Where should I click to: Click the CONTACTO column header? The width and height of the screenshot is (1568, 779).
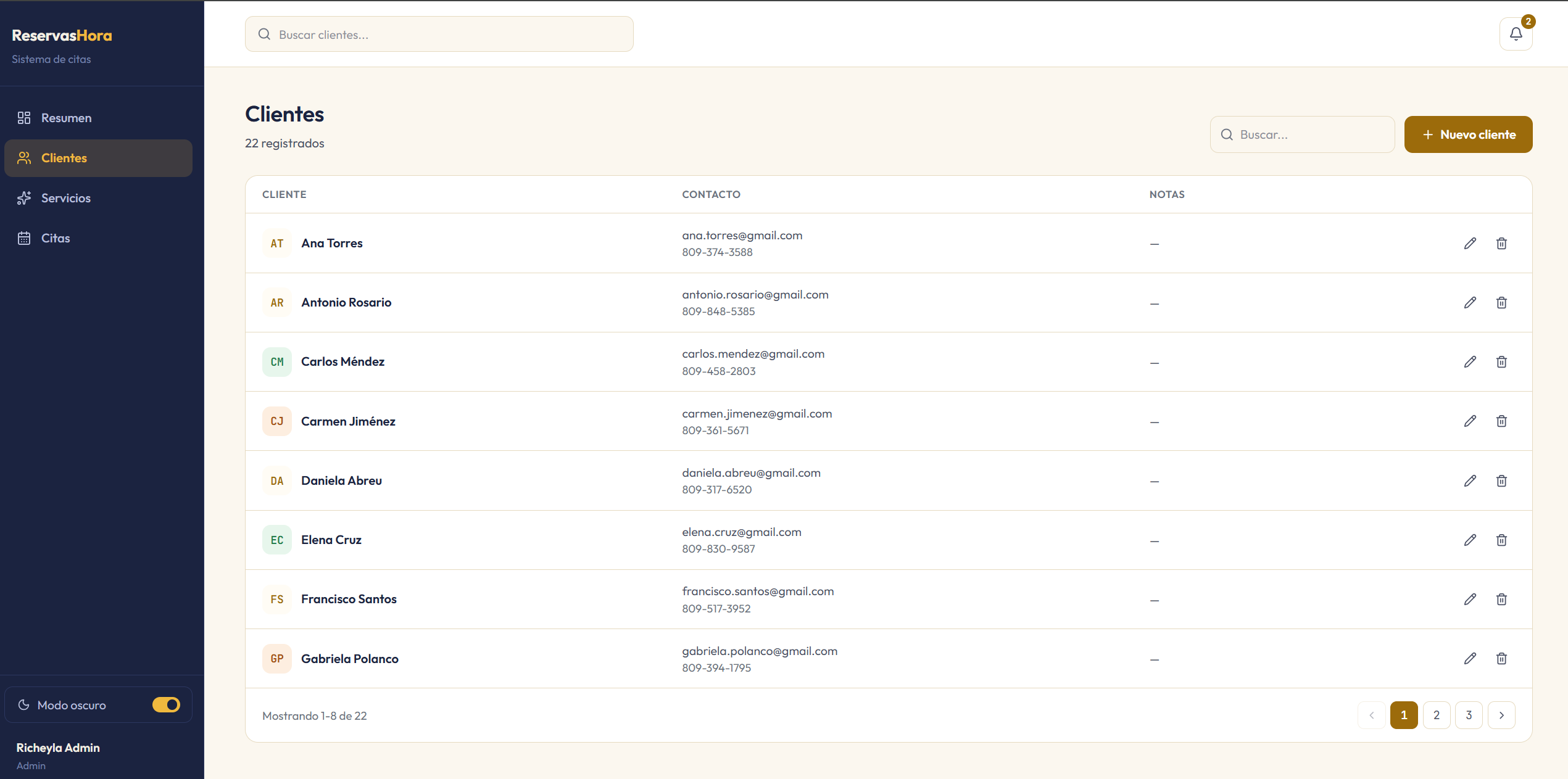[x=711, y=194]
